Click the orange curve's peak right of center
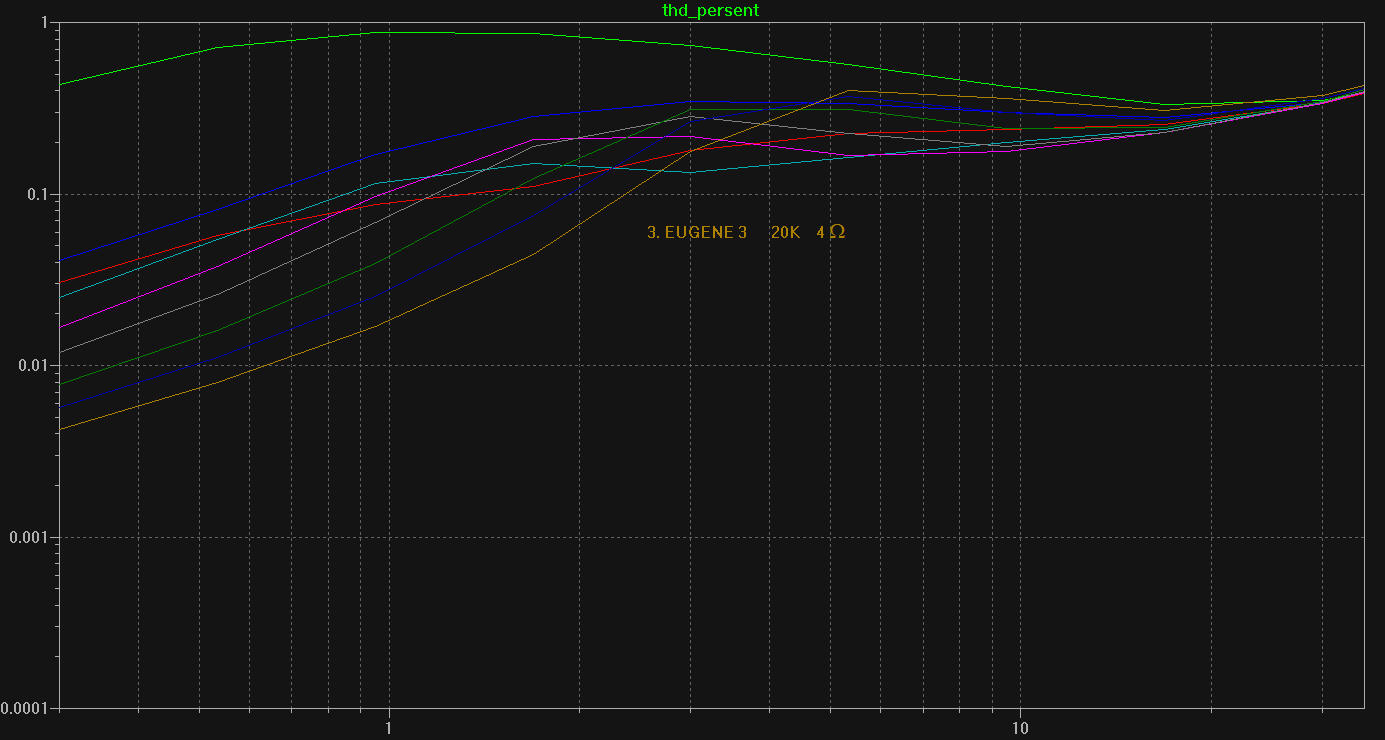 coord(849,91)
